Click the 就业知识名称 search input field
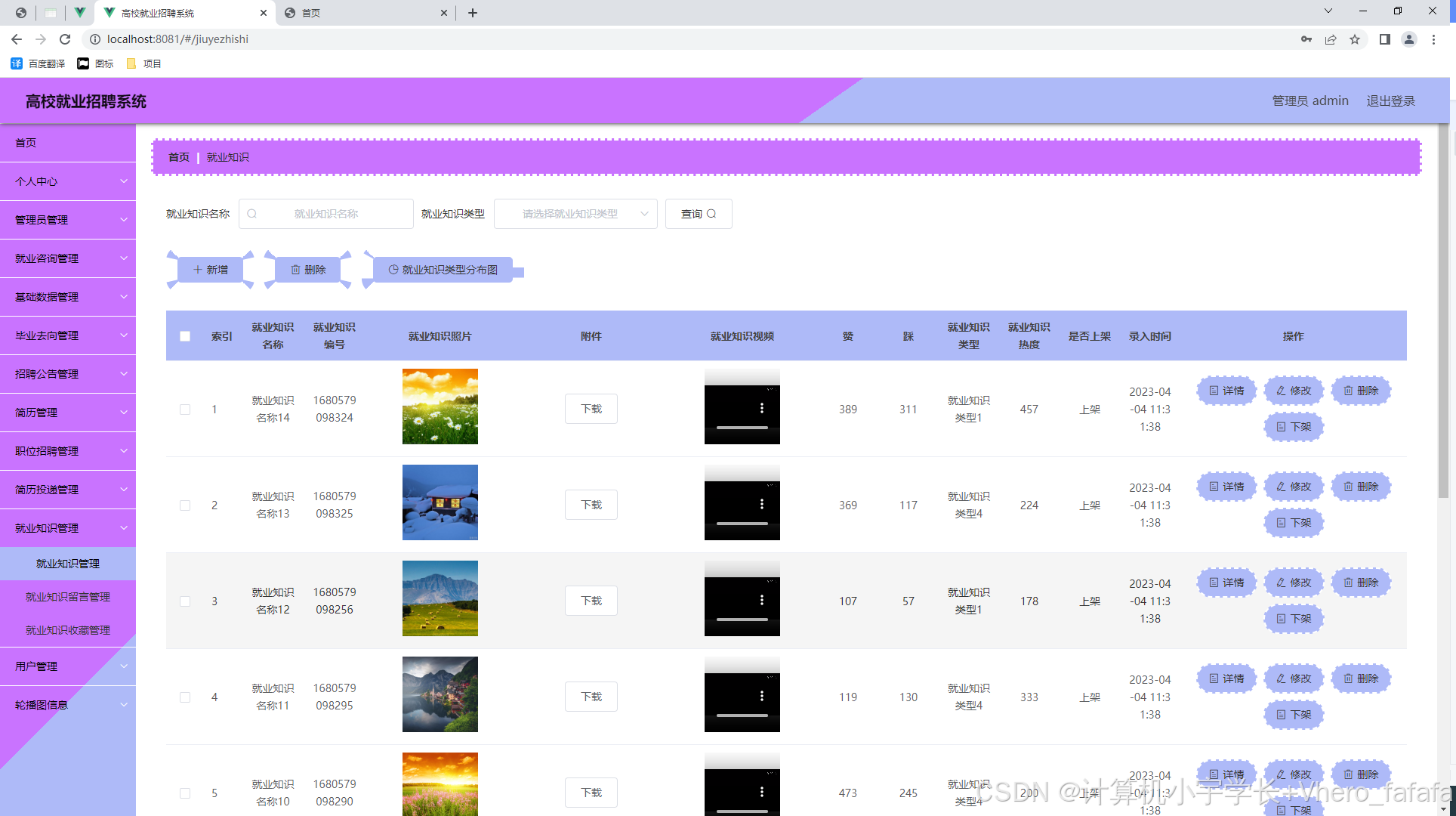This screenshot has width=1456, height=816. [326, 214]
